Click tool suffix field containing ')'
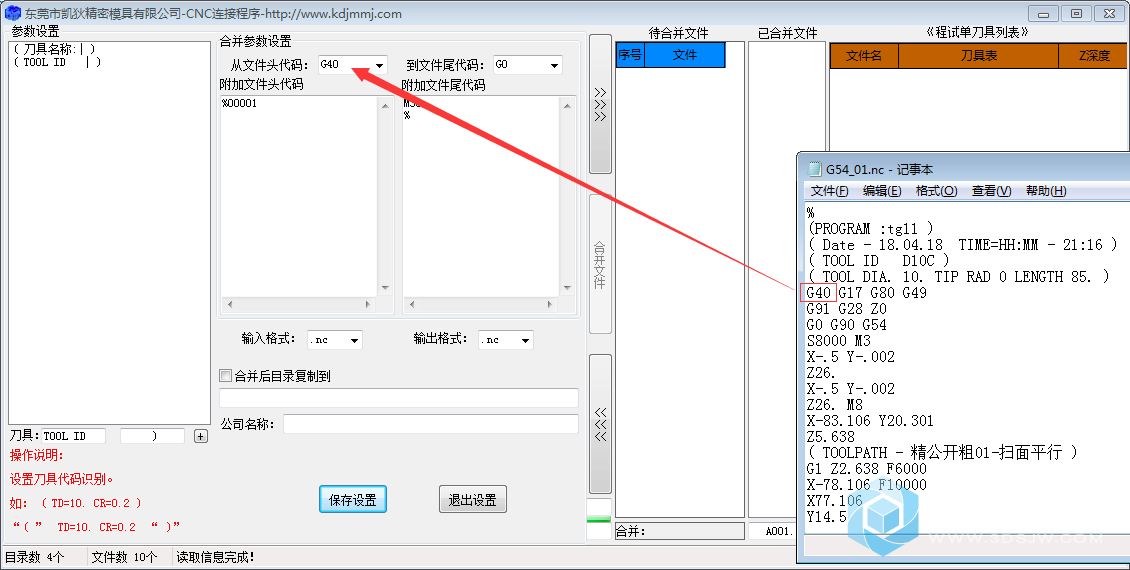 point(152,436)
